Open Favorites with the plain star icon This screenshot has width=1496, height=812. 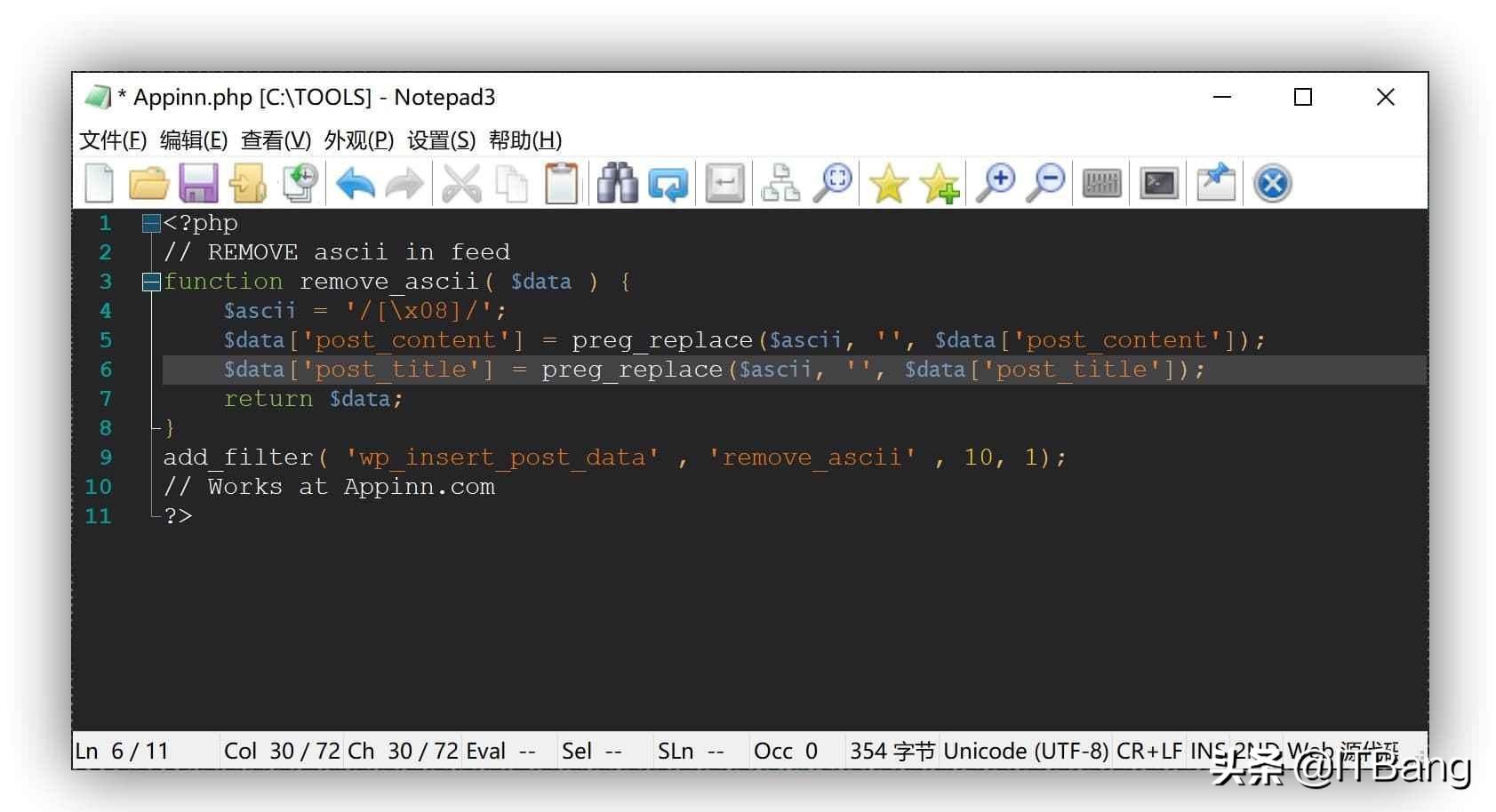click(x=888, y=184)
